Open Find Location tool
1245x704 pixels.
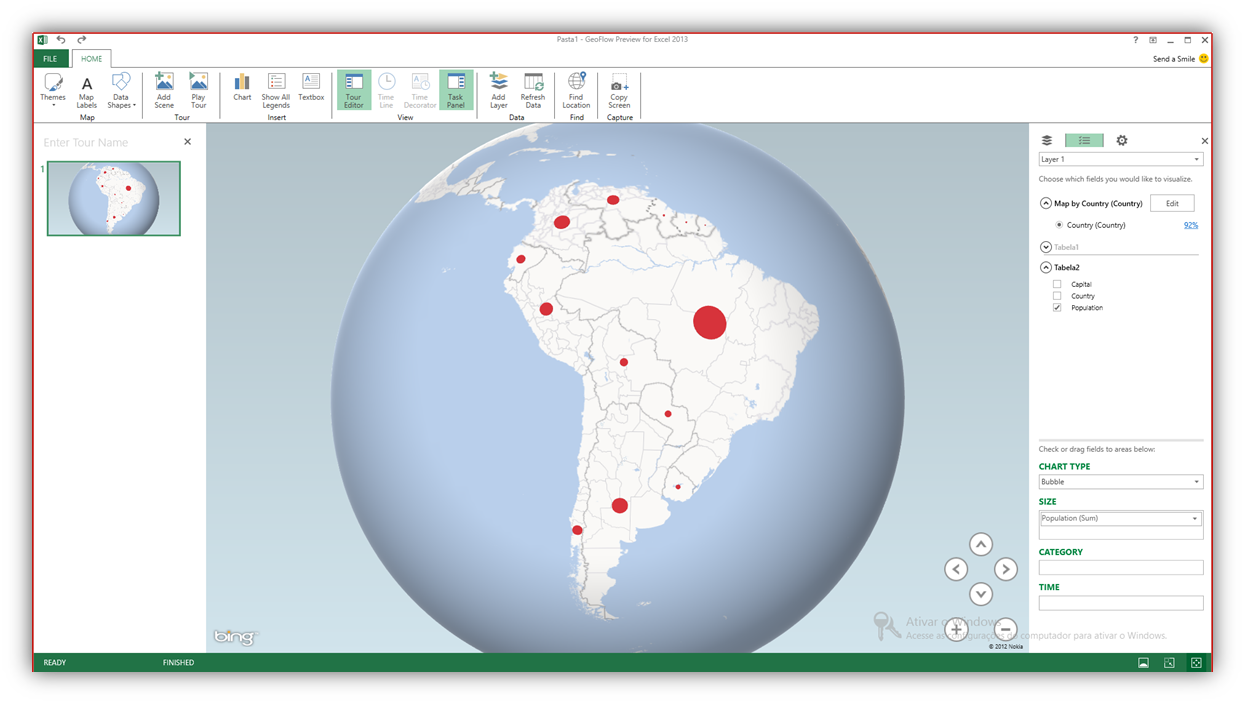coord(576,90)
